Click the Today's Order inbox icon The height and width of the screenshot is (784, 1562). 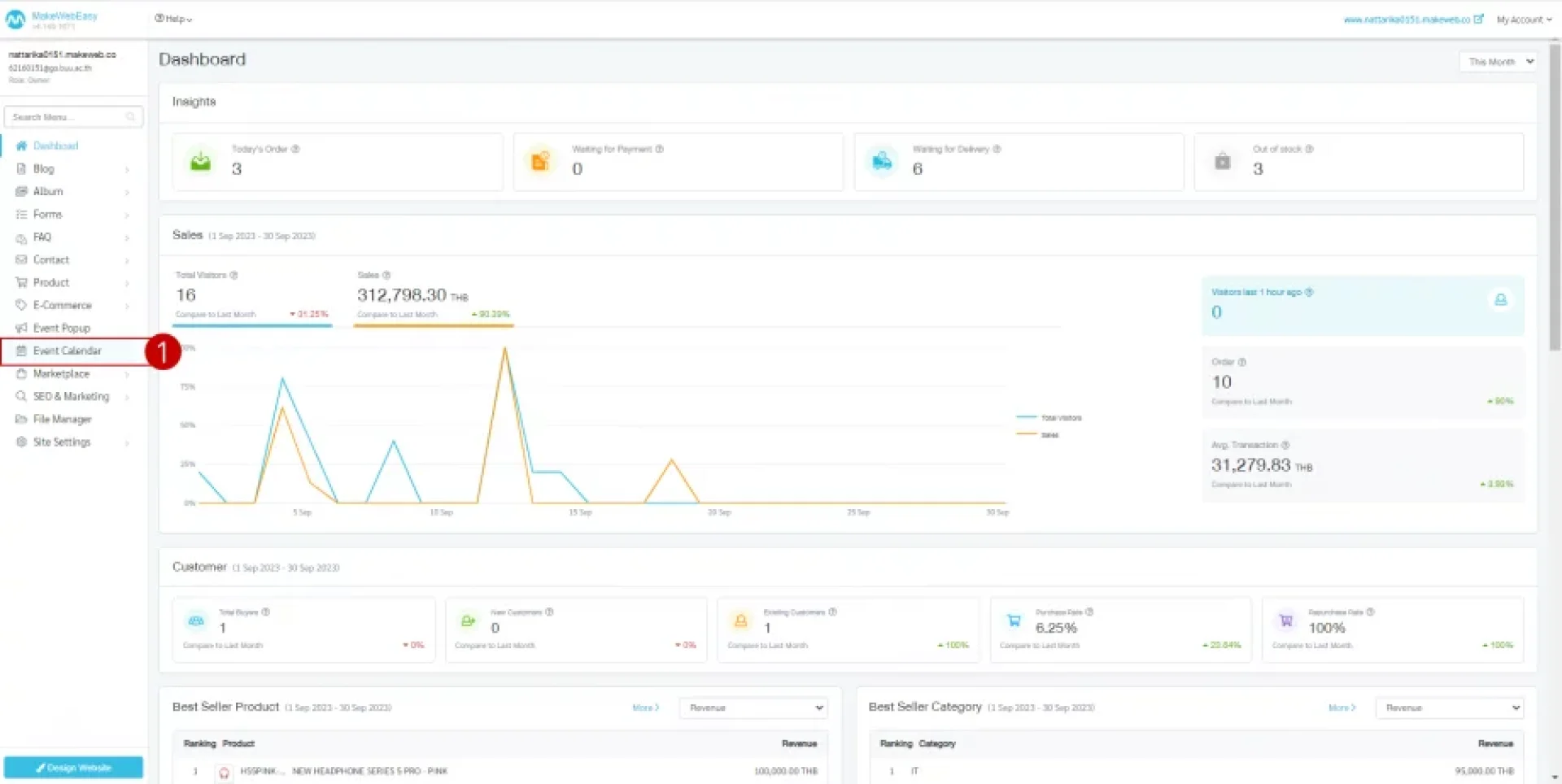pos(200,161)
